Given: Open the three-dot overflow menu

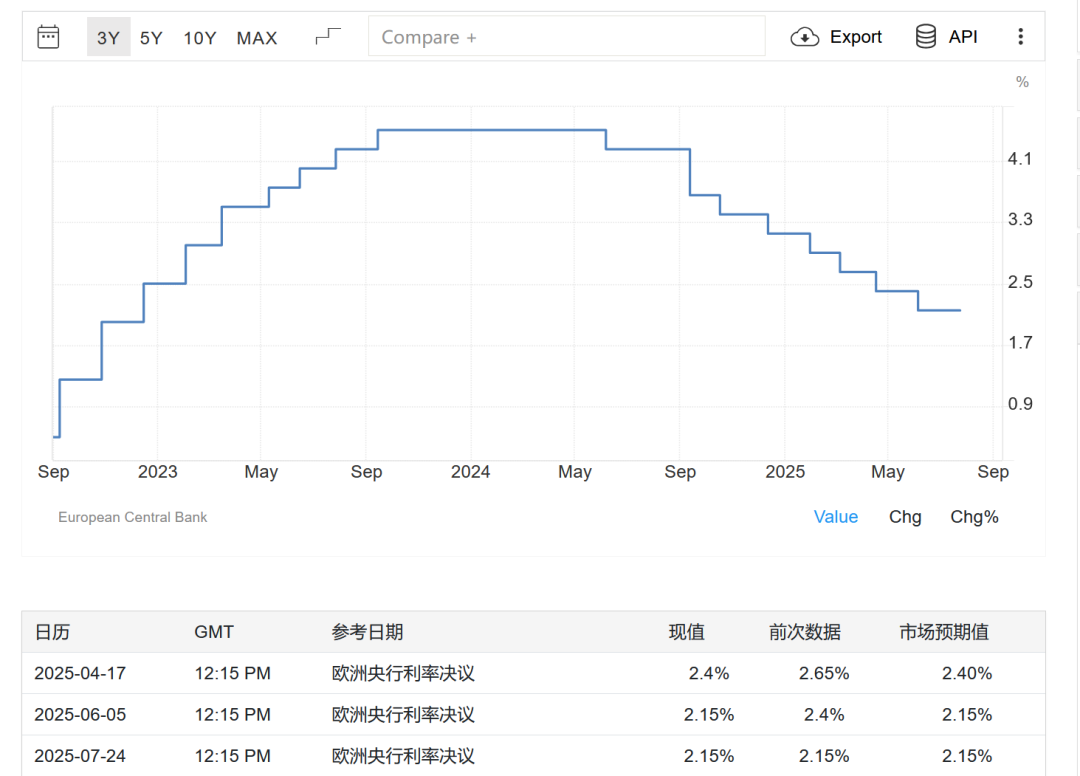Looking at the screenshot, I should coord(1021,36).
